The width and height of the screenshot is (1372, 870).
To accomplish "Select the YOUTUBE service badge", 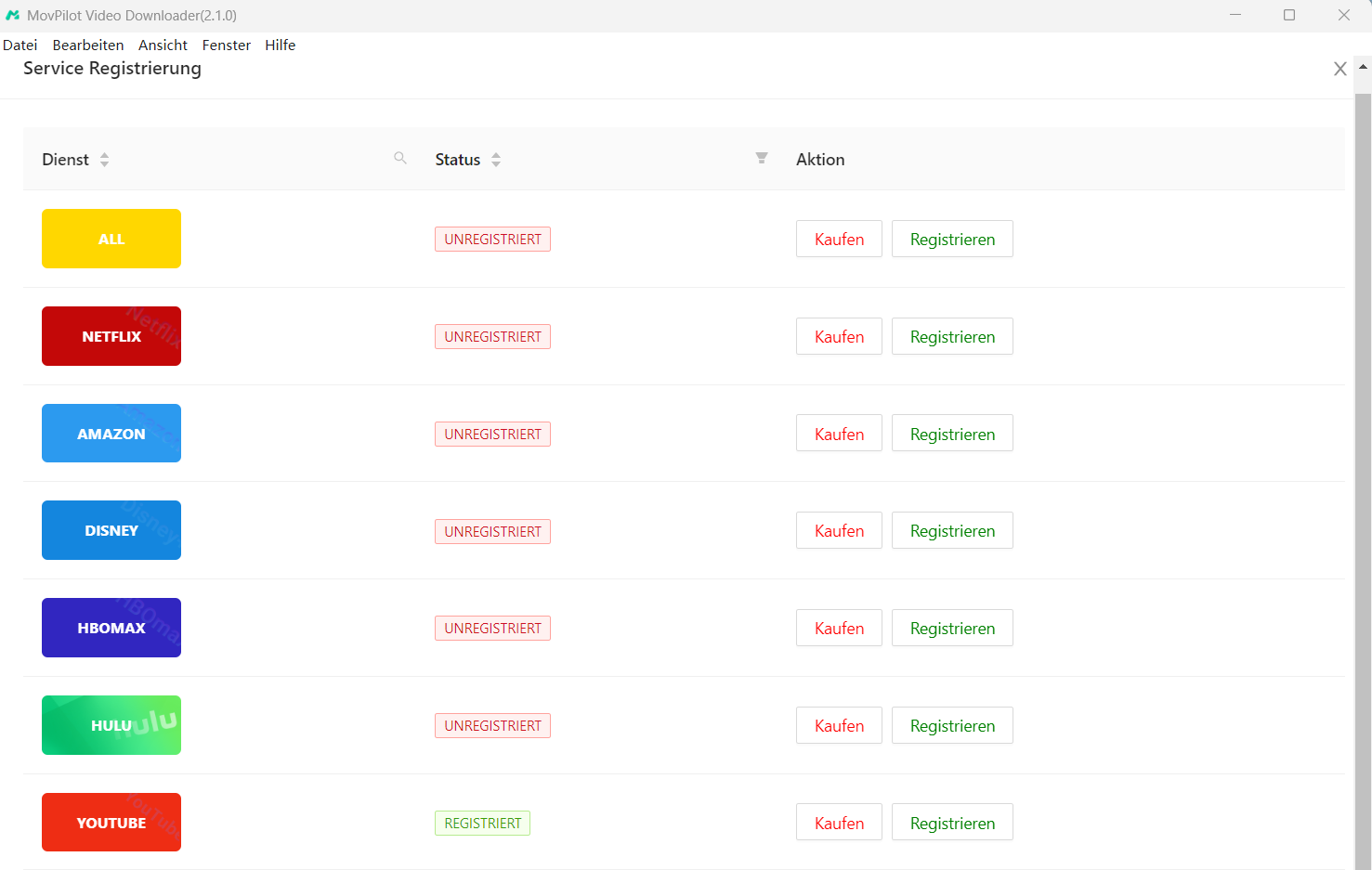I will (x=111, y=823).
